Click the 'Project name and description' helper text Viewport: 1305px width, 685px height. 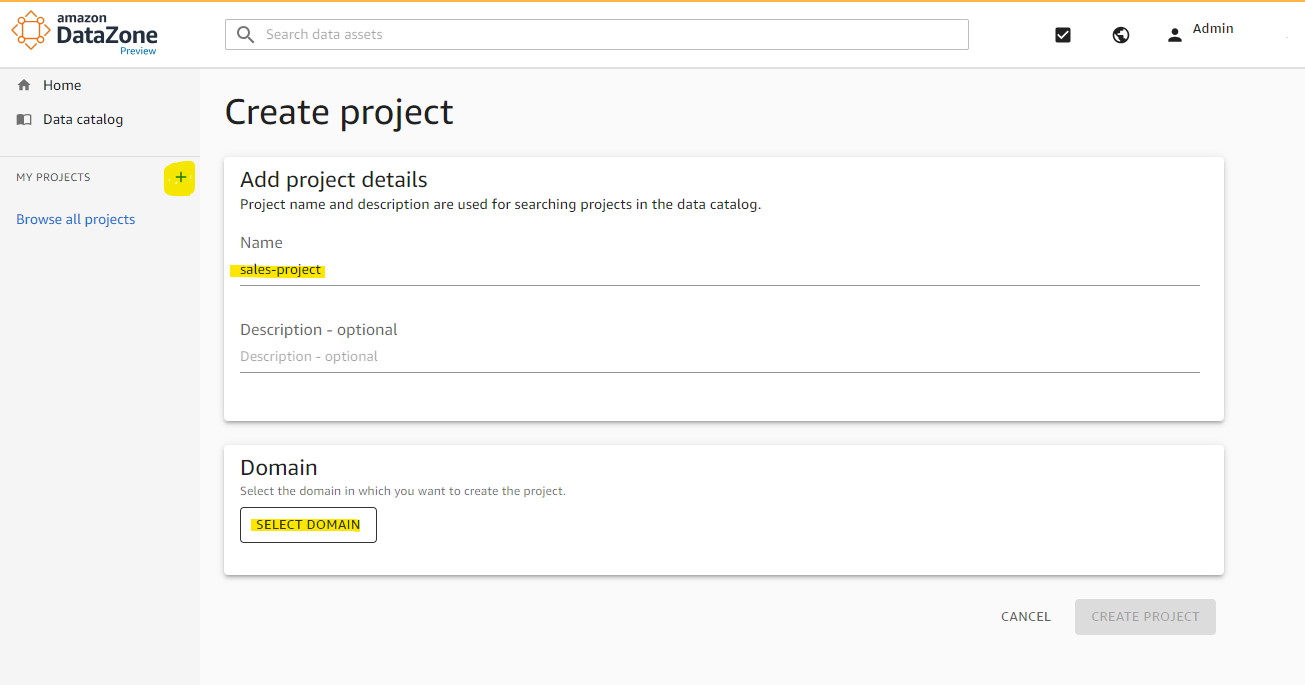coord(501,204)
